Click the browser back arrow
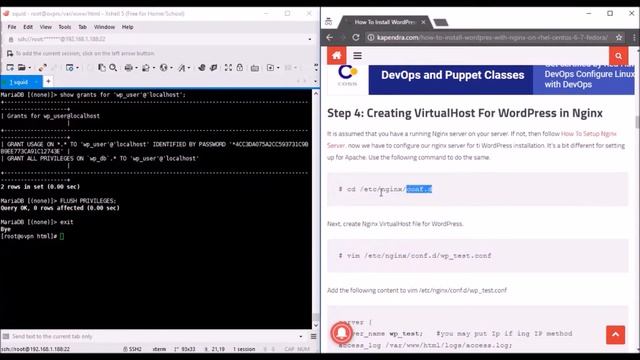 click(x=329, y=38)
